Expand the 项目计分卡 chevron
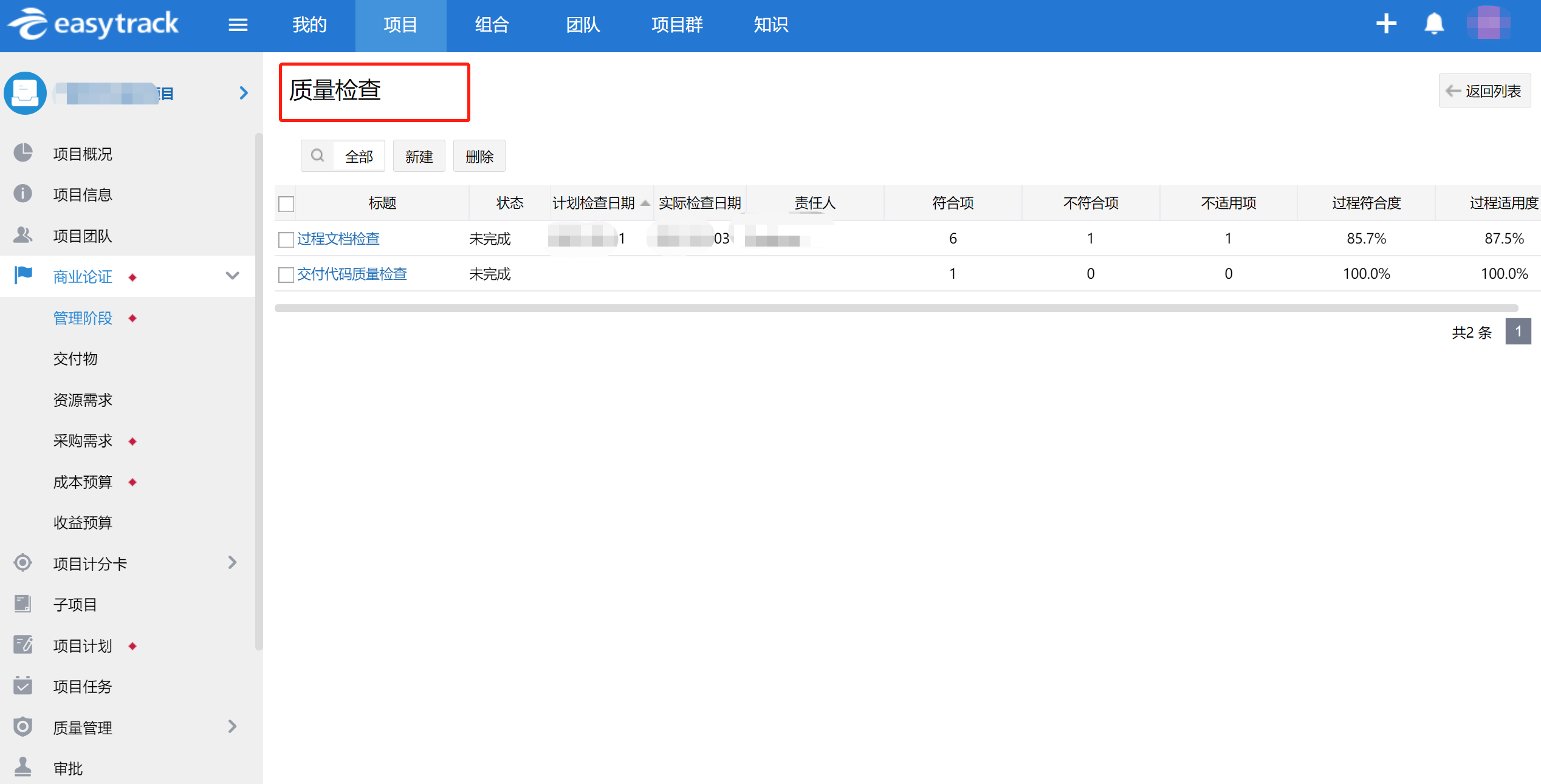The width and height of the screenshot is (1541, 784). coord(232,562)
